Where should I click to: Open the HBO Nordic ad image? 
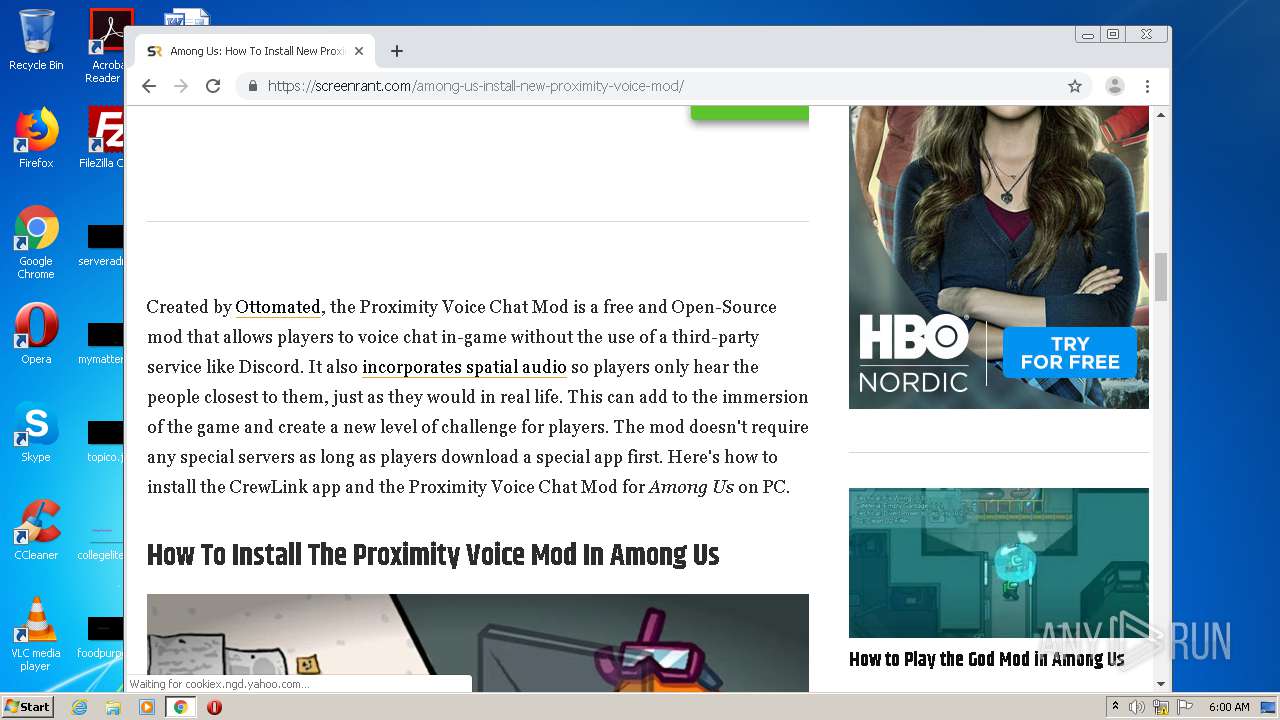[999, 257]
